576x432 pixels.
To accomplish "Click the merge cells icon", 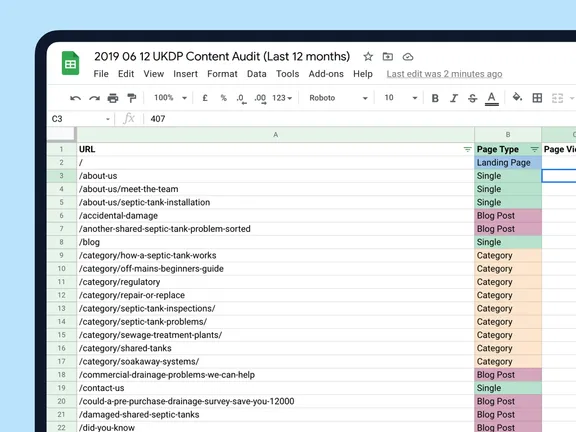I will [557, 98].
